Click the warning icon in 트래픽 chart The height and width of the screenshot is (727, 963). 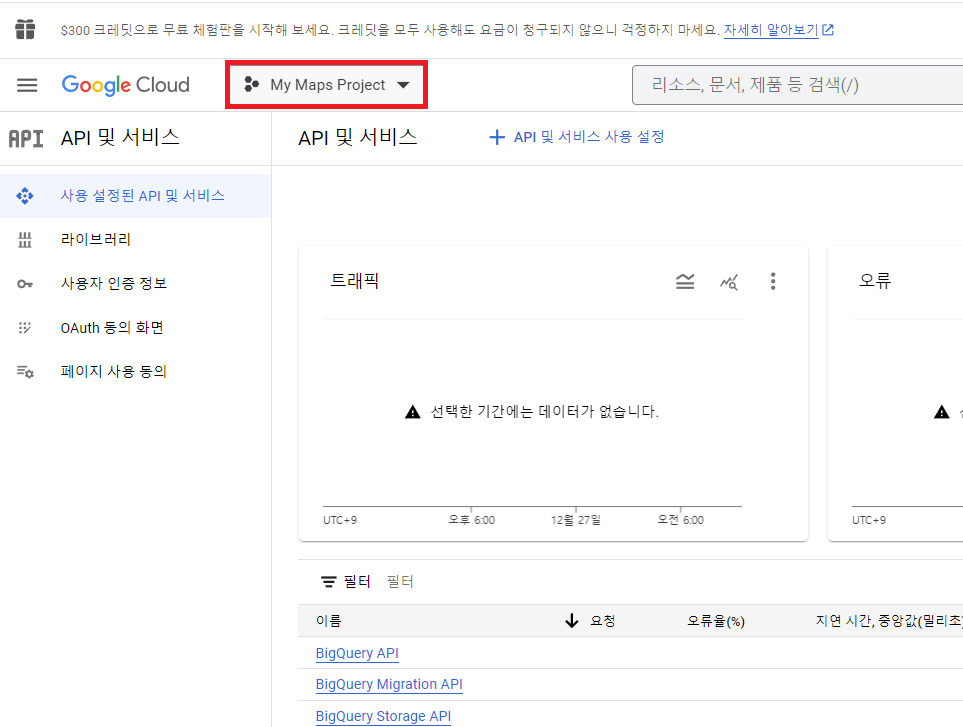413,411
